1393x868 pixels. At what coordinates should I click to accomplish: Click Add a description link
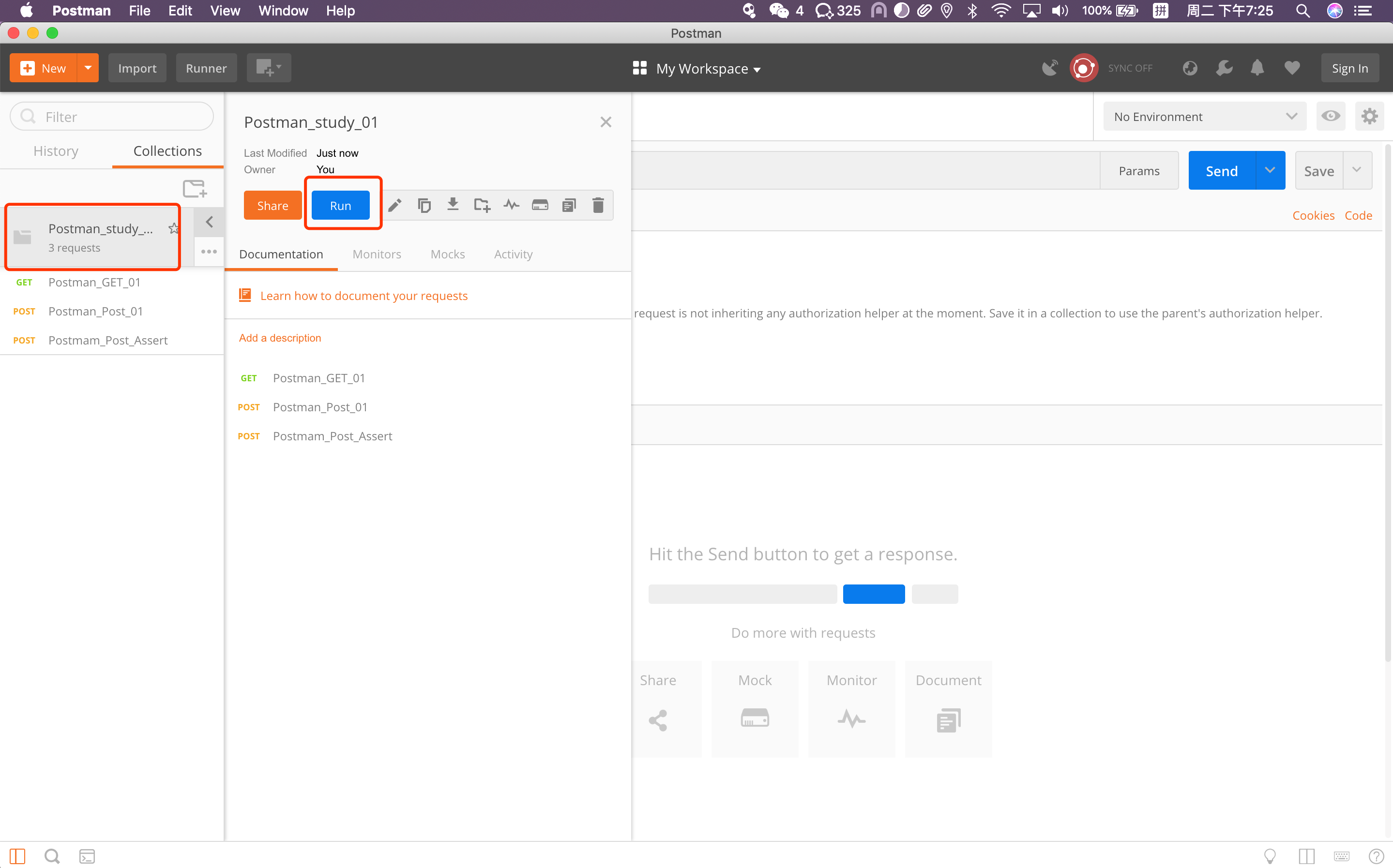pyautogui.click(x=280, y=338)
